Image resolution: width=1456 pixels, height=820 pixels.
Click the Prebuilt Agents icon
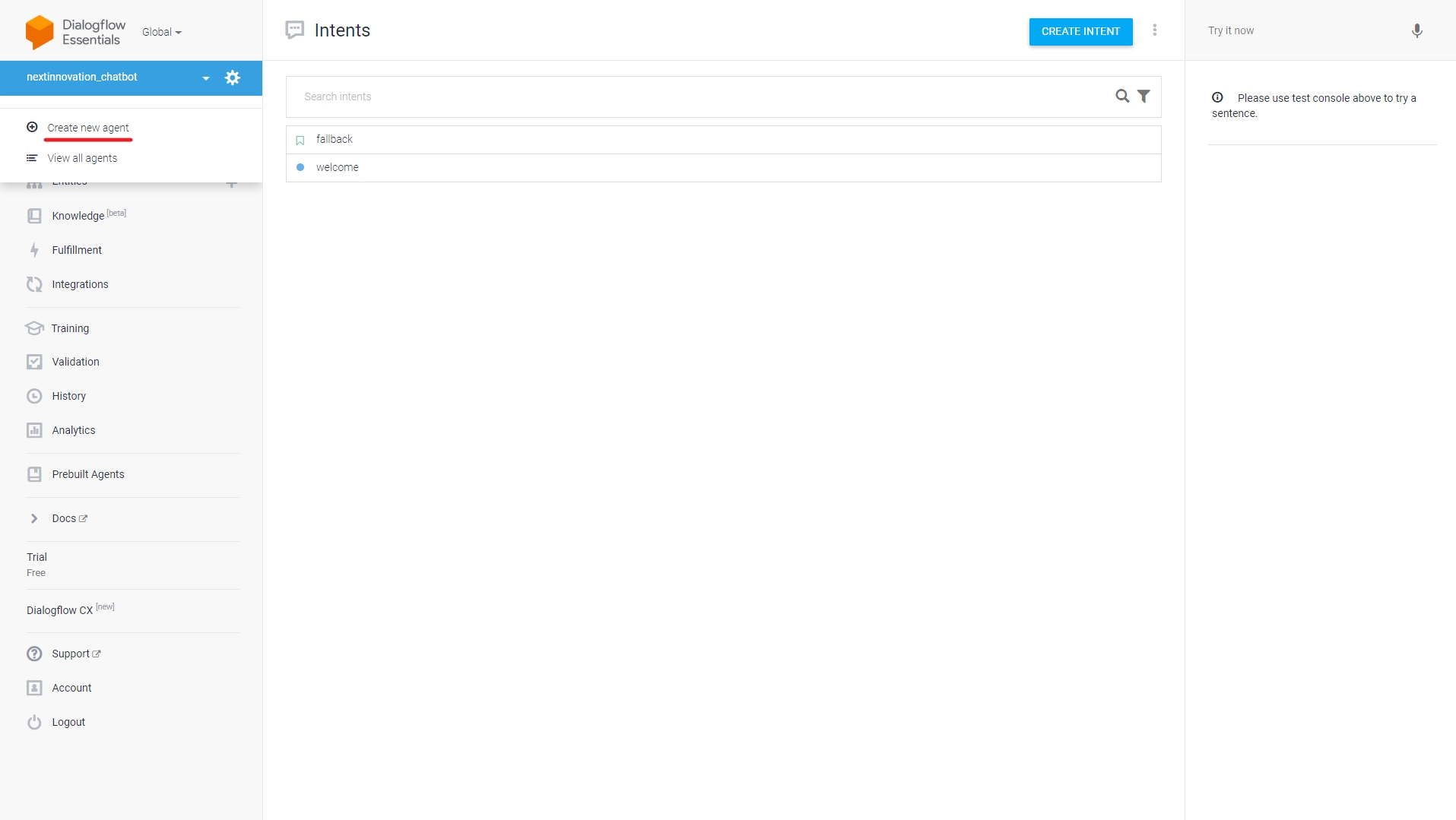34,474
